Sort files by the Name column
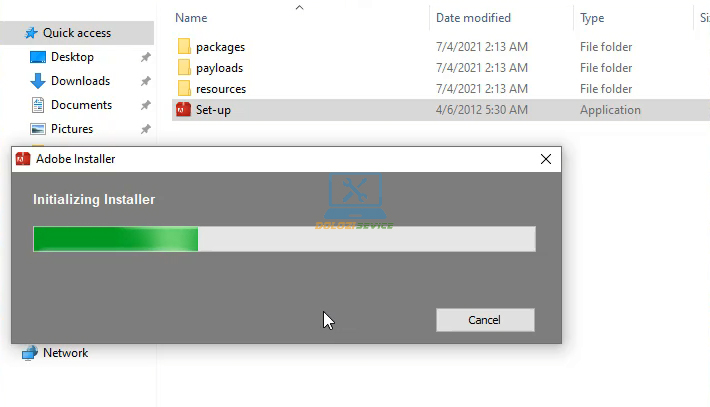 191,18
